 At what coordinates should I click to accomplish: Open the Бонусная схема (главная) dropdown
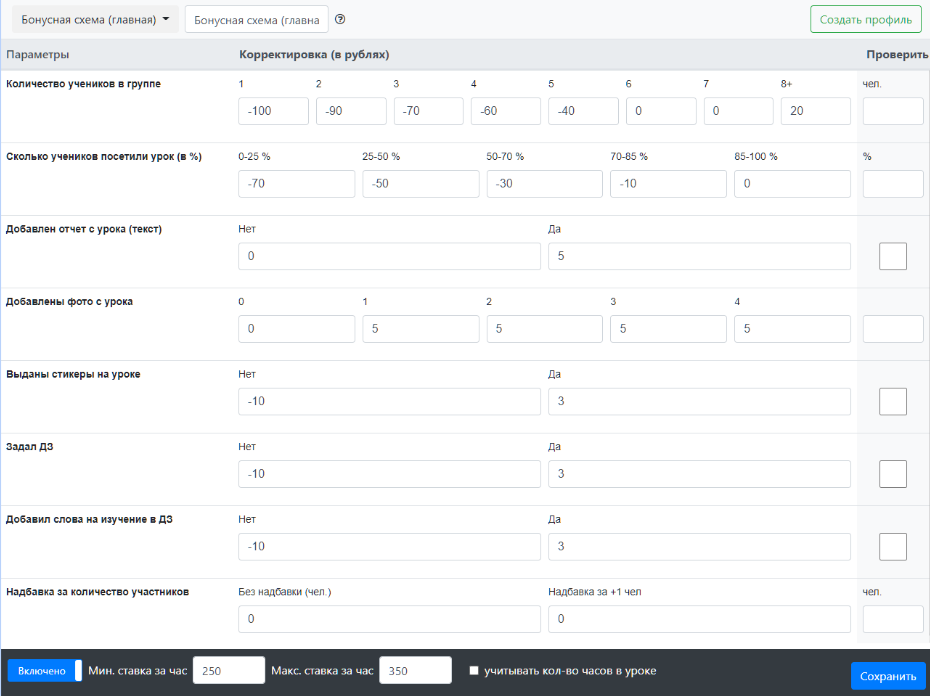click(95, 20)
